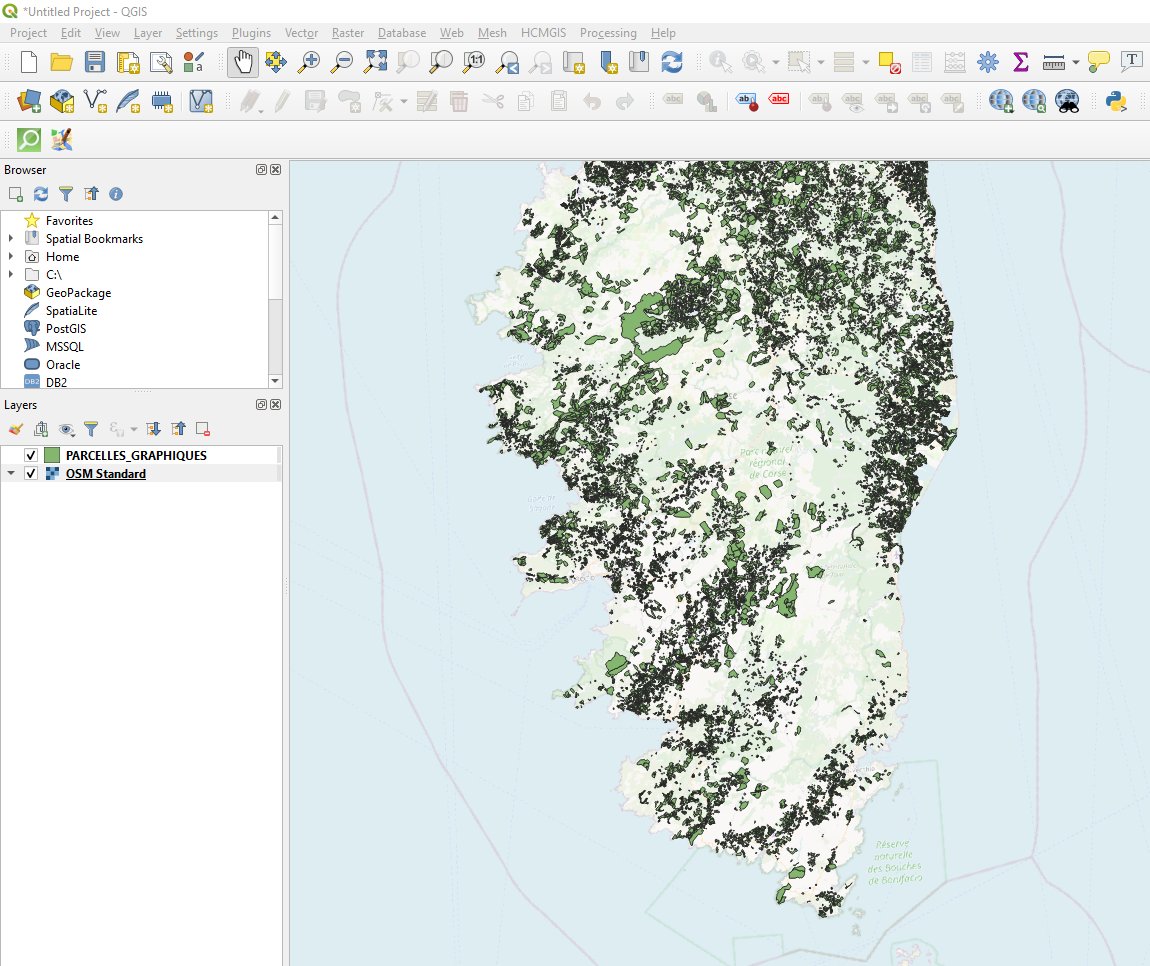The image size is (1150, 966).
Task: Expand the Spatial Bookmarks tree node
Action: (x=11, y=239)
